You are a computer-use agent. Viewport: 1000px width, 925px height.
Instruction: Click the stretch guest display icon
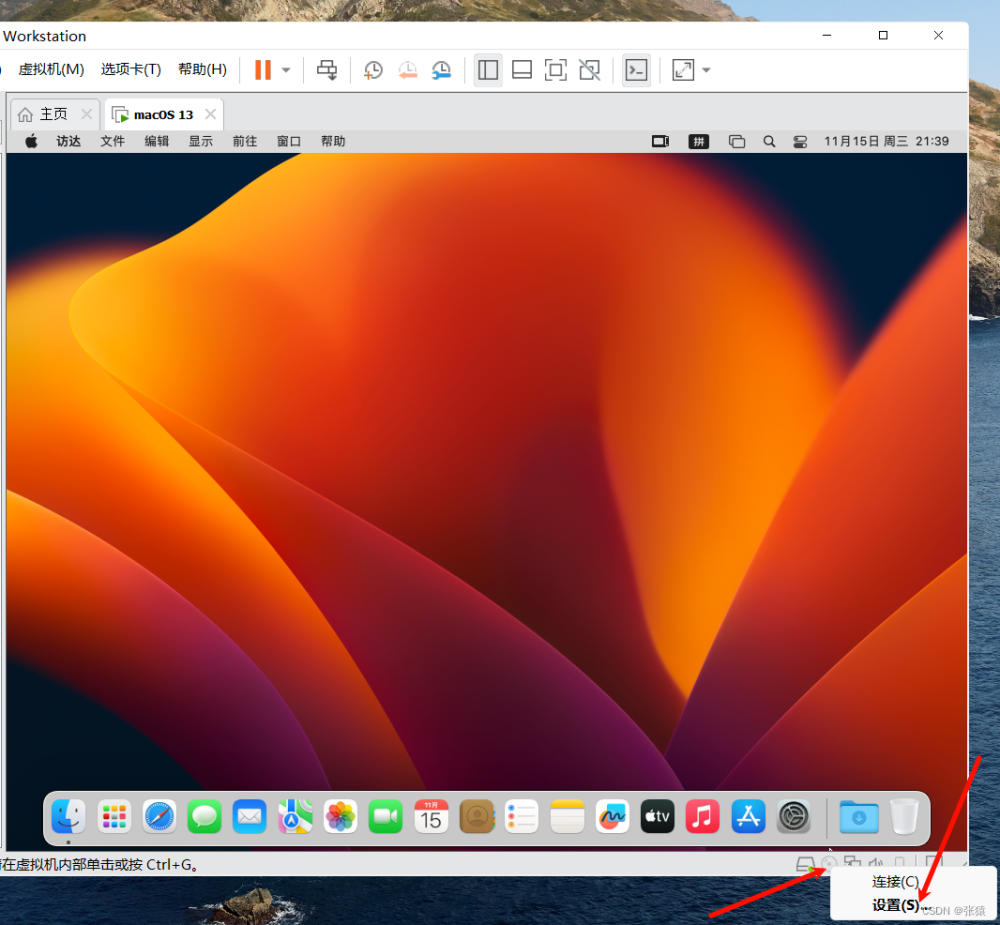(x=683, y=70)
